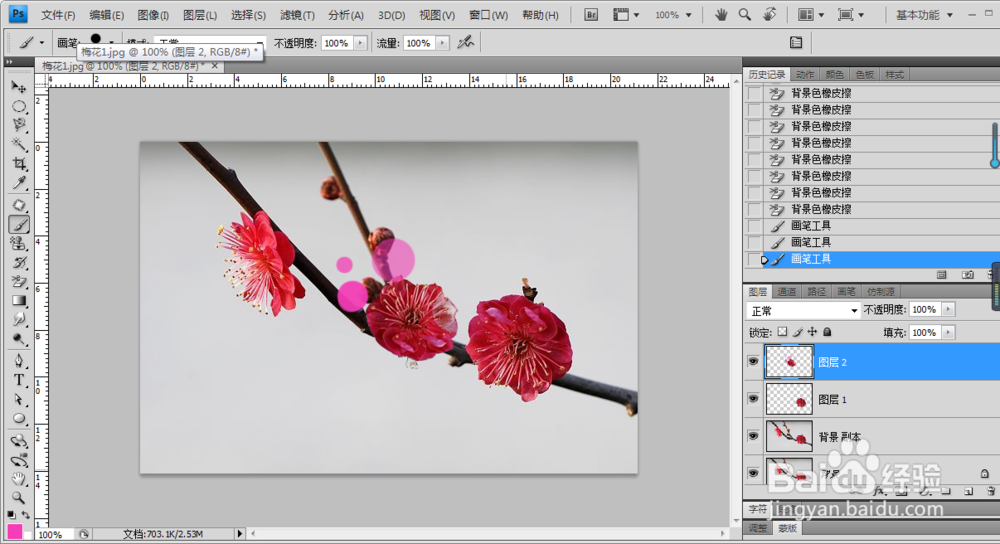Image resolution: width=1000 pixels, height=544 pixels.
Task: Toggle lock transparent pixels
Action: [x=783, y=332]
